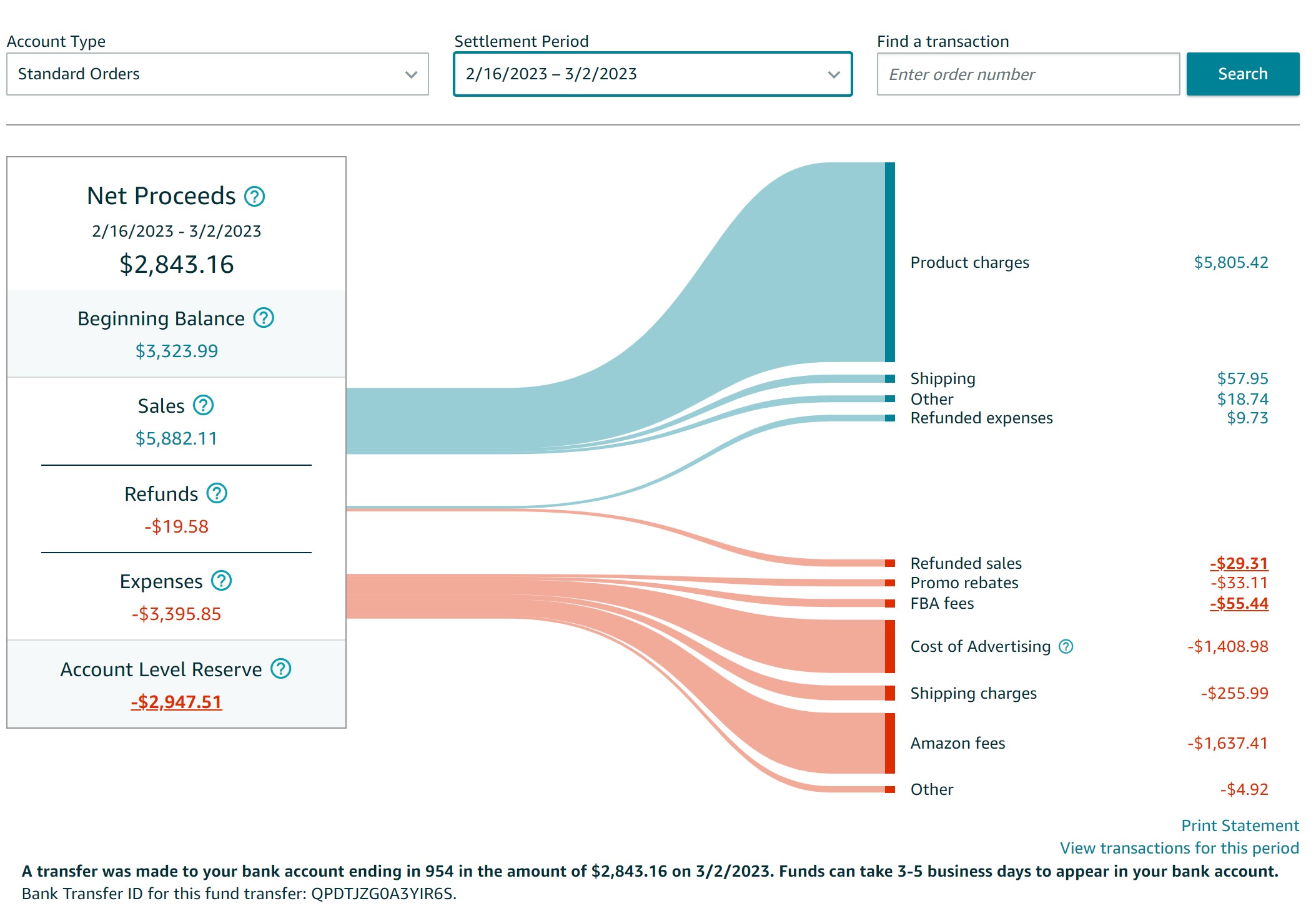Click the Search button
The image size is (1316, 911).
[1242, 74]
